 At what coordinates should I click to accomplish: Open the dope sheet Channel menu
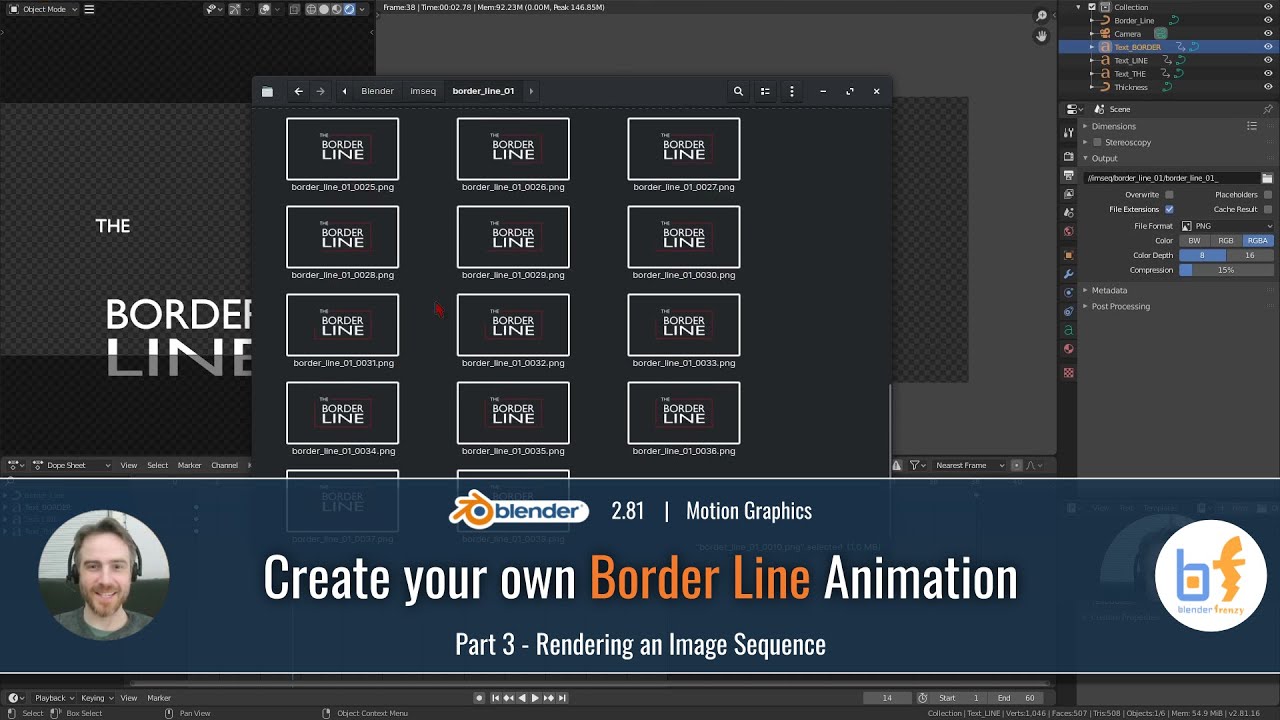[225, 465]
